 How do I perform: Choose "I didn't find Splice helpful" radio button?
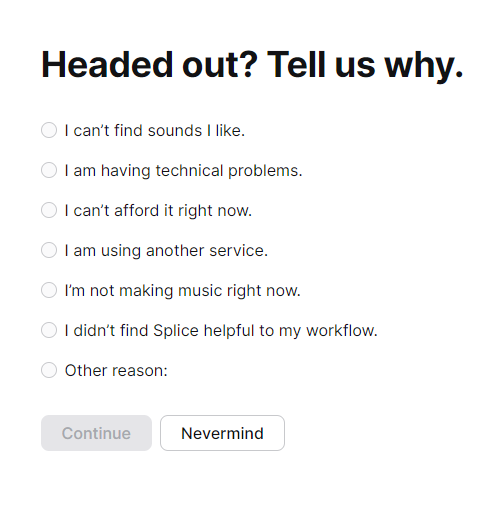click(x=49, y=330)
